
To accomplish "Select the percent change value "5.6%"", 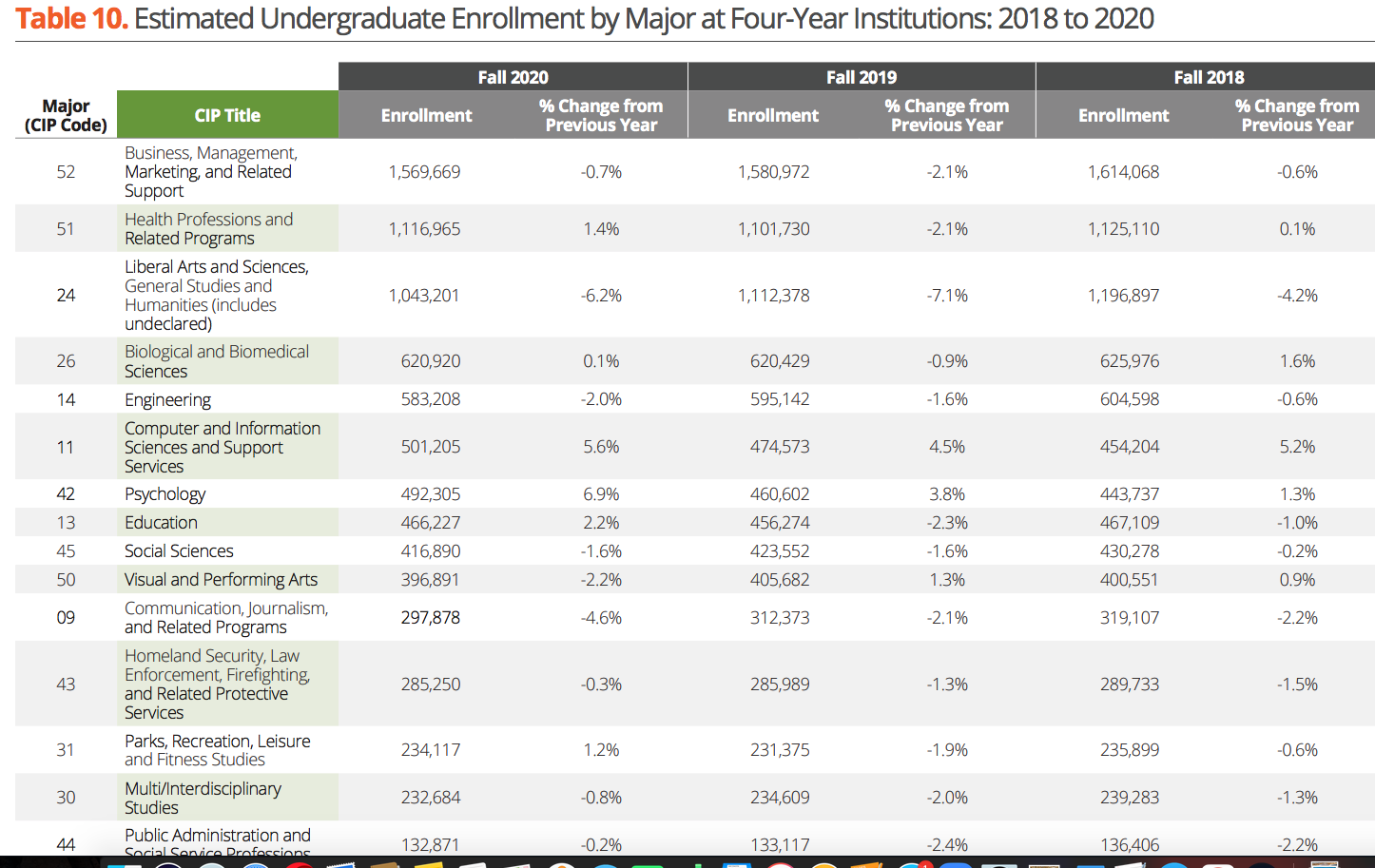I will 601,447.
